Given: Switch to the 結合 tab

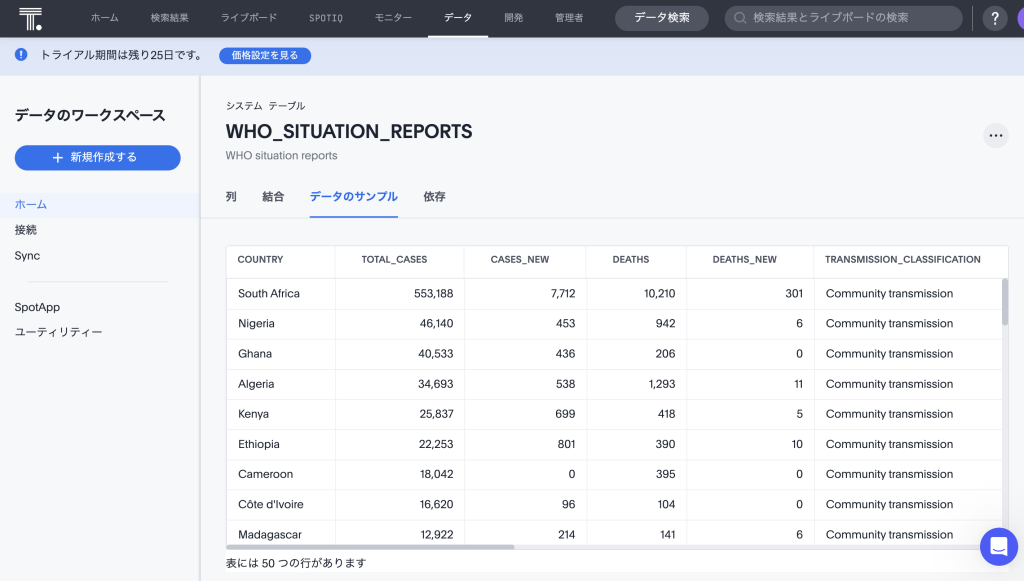Looking at the screenshot, I should click(273, 197).
